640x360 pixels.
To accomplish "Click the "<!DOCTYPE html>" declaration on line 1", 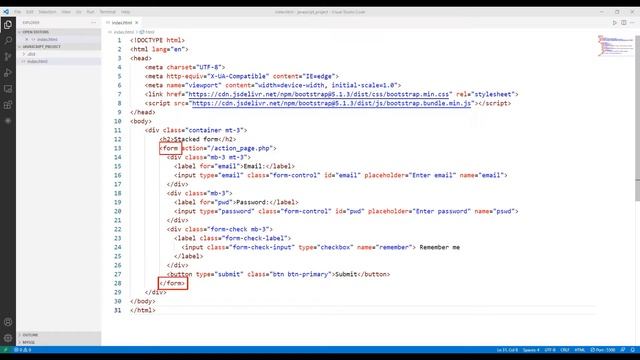I will (158, 40).
